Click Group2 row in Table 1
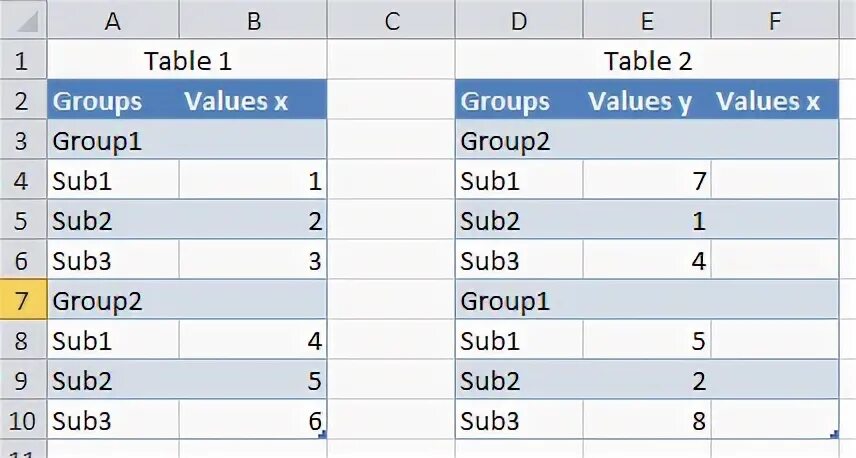This screenshot has width=856, height=458. [187, 301]
